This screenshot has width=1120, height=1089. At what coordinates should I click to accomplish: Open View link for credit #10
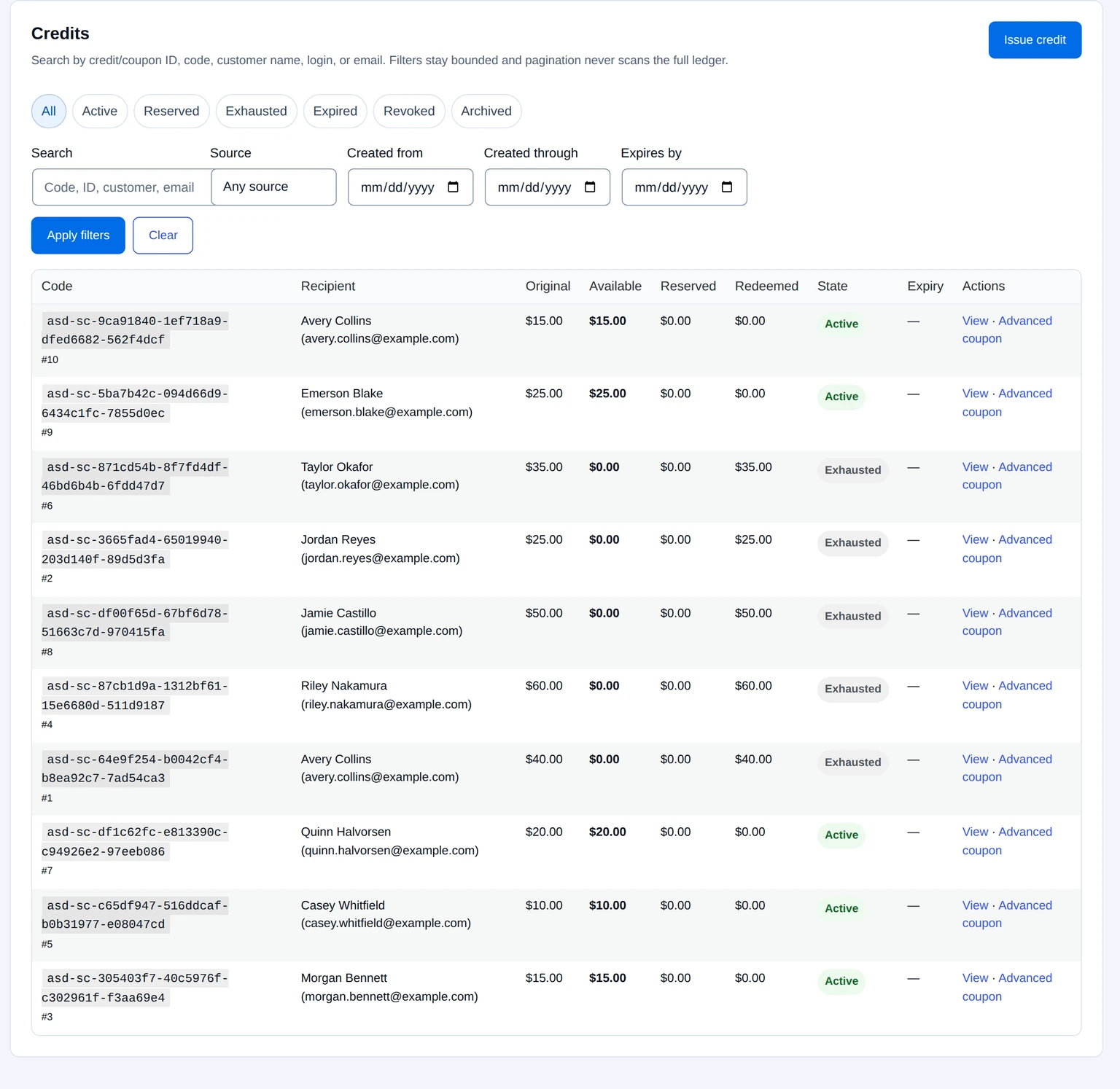[x=975, y=321]
